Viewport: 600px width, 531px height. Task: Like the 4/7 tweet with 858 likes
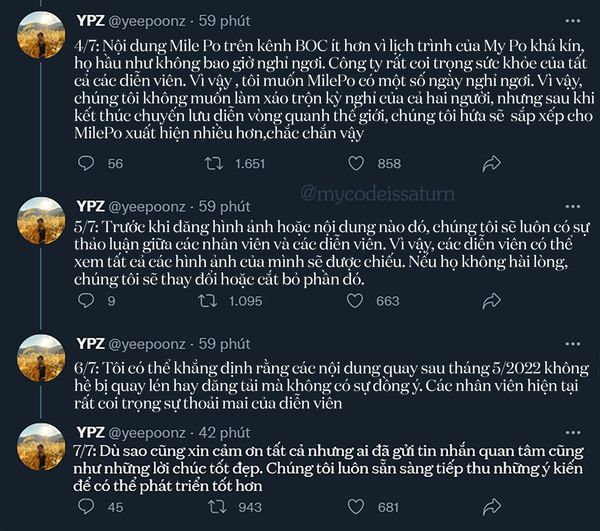pyautogui.click(x=356, y=163)
